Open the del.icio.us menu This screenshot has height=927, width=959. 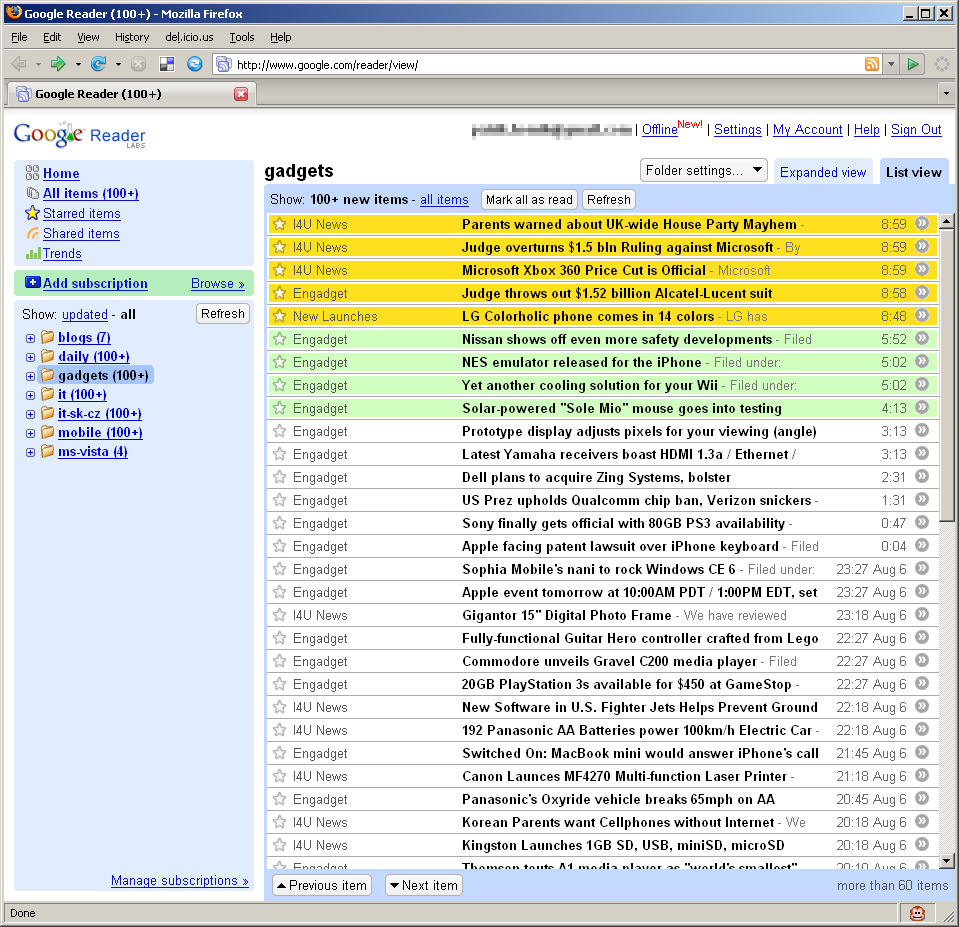tap(189, 37)
